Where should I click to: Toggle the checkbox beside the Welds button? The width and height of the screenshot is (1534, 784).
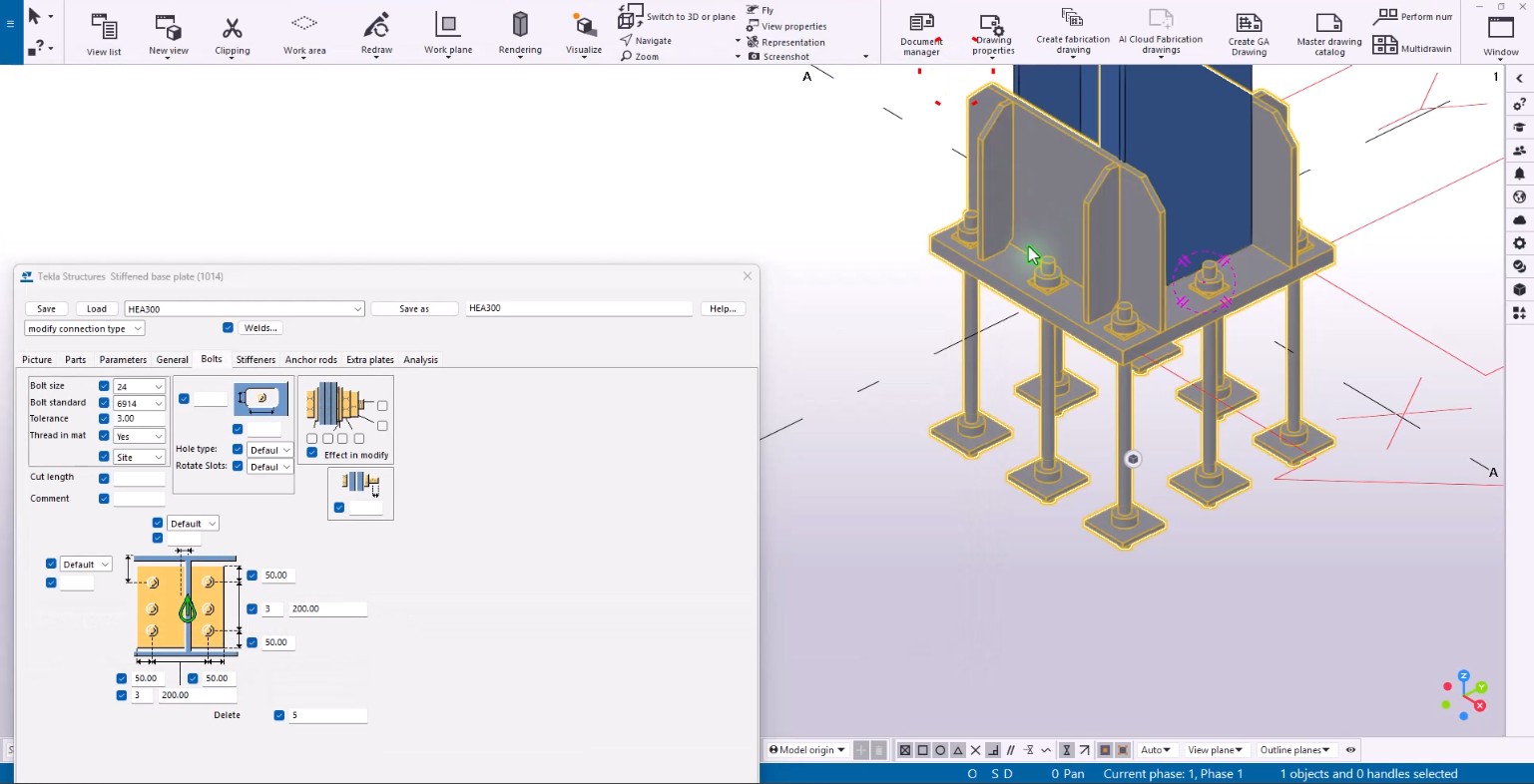click(228, 328)
